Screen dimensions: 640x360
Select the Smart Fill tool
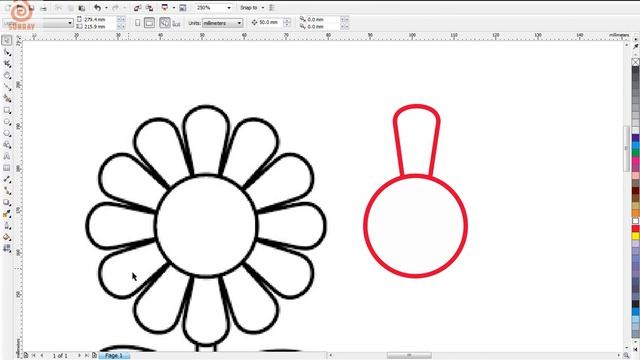[7, 98]
